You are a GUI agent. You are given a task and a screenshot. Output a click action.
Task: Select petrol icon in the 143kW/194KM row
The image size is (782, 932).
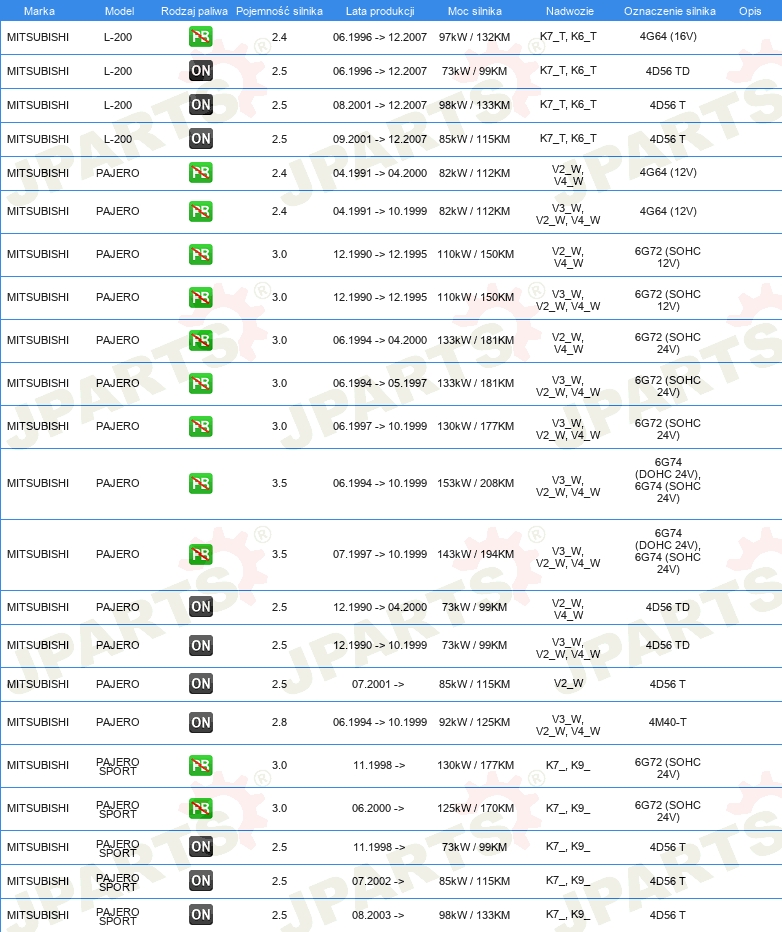click(x=201, y=554)
